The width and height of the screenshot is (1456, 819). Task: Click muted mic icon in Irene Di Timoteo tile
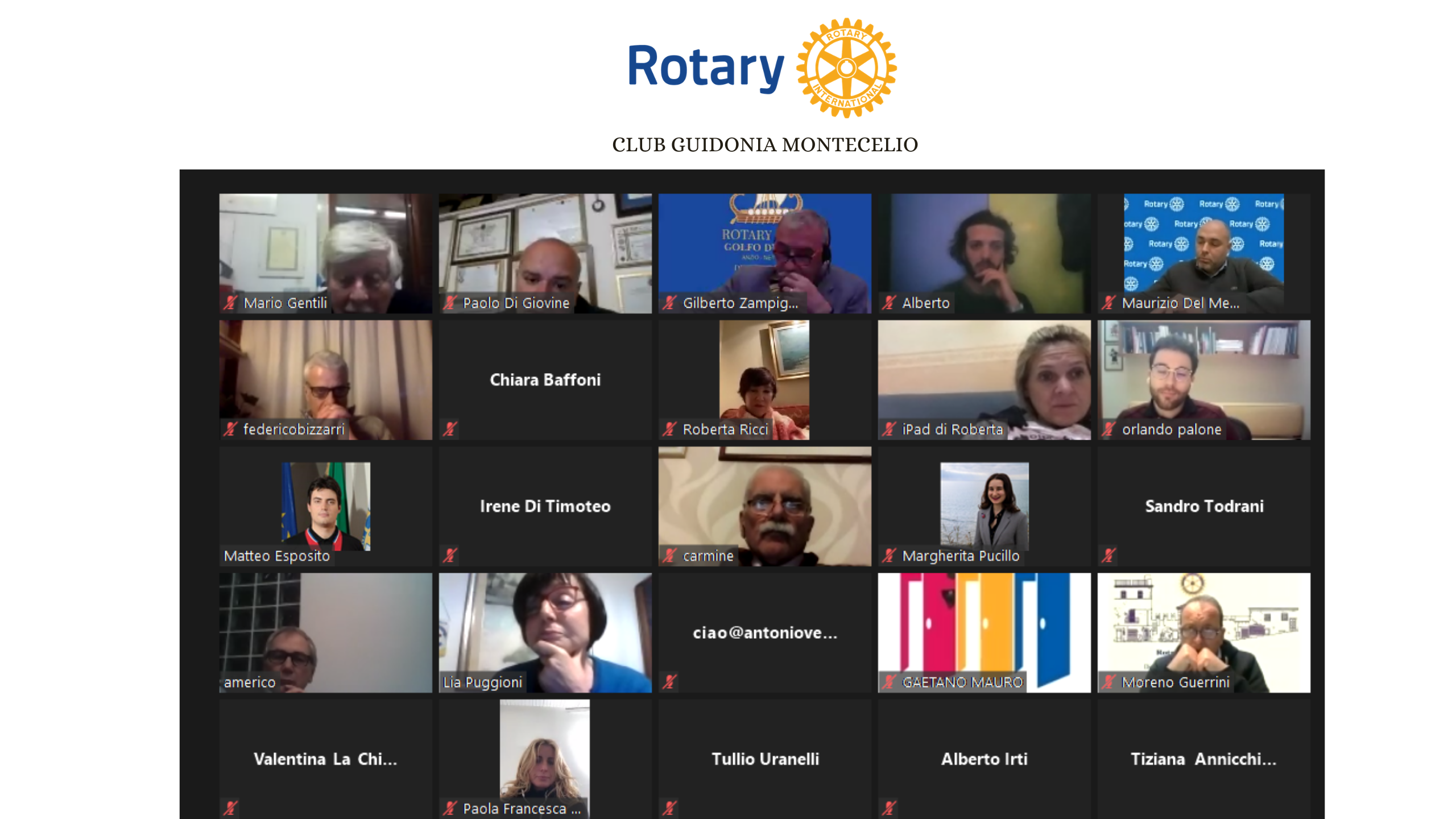[449, 555]
